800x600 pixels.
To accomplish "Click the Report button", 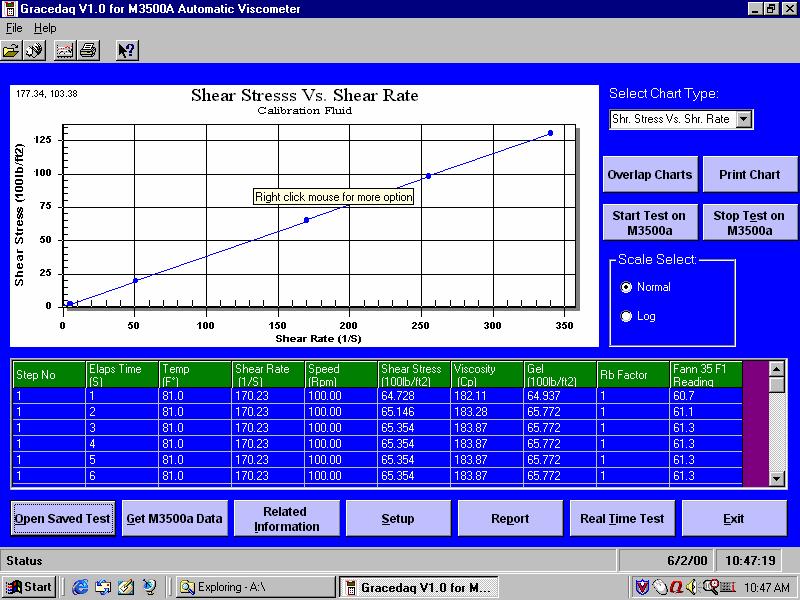I will click(510, 518).
